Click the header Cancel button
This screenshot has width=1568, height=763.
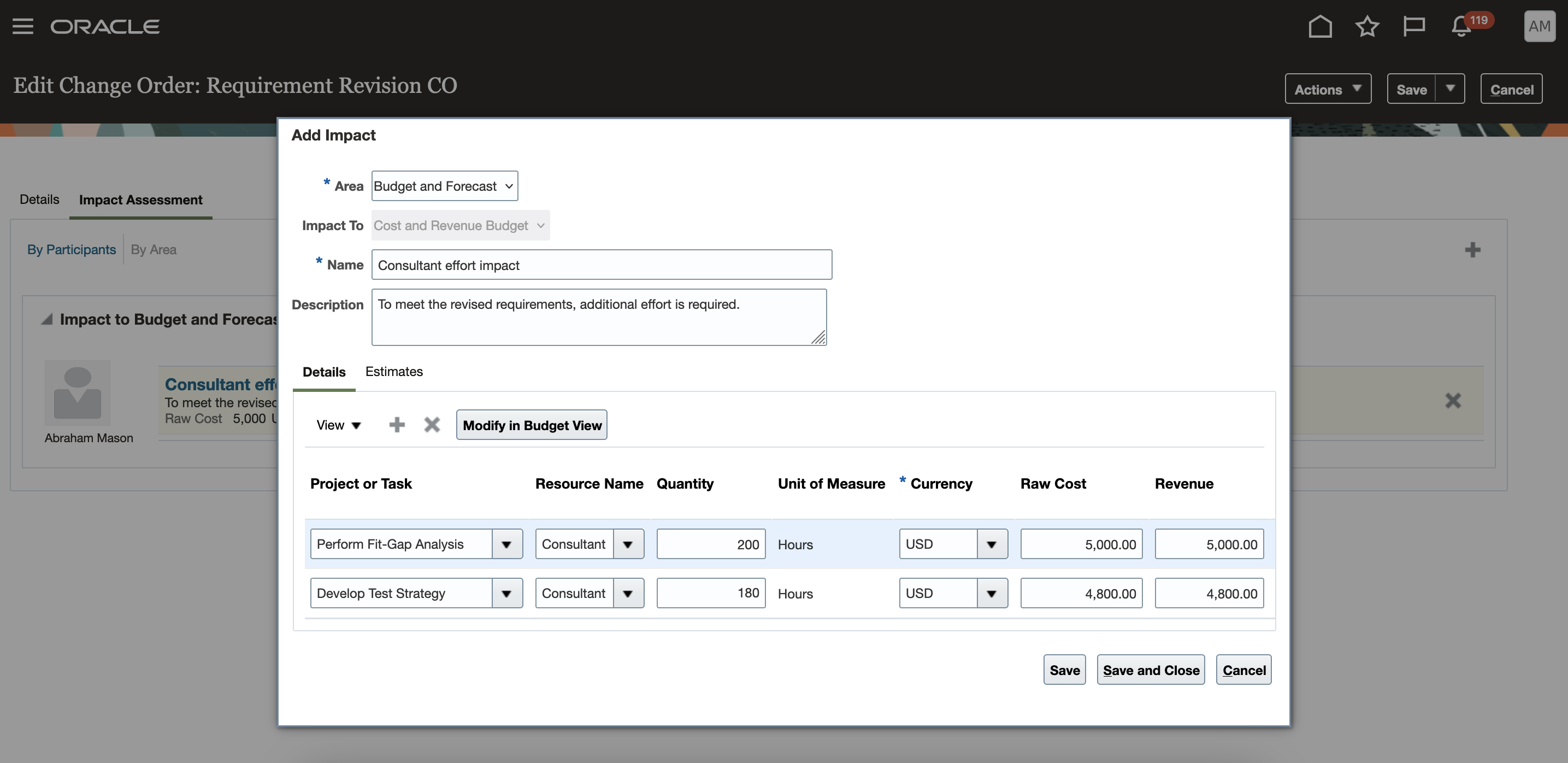pyautogui.click(x=1511, y=89)
